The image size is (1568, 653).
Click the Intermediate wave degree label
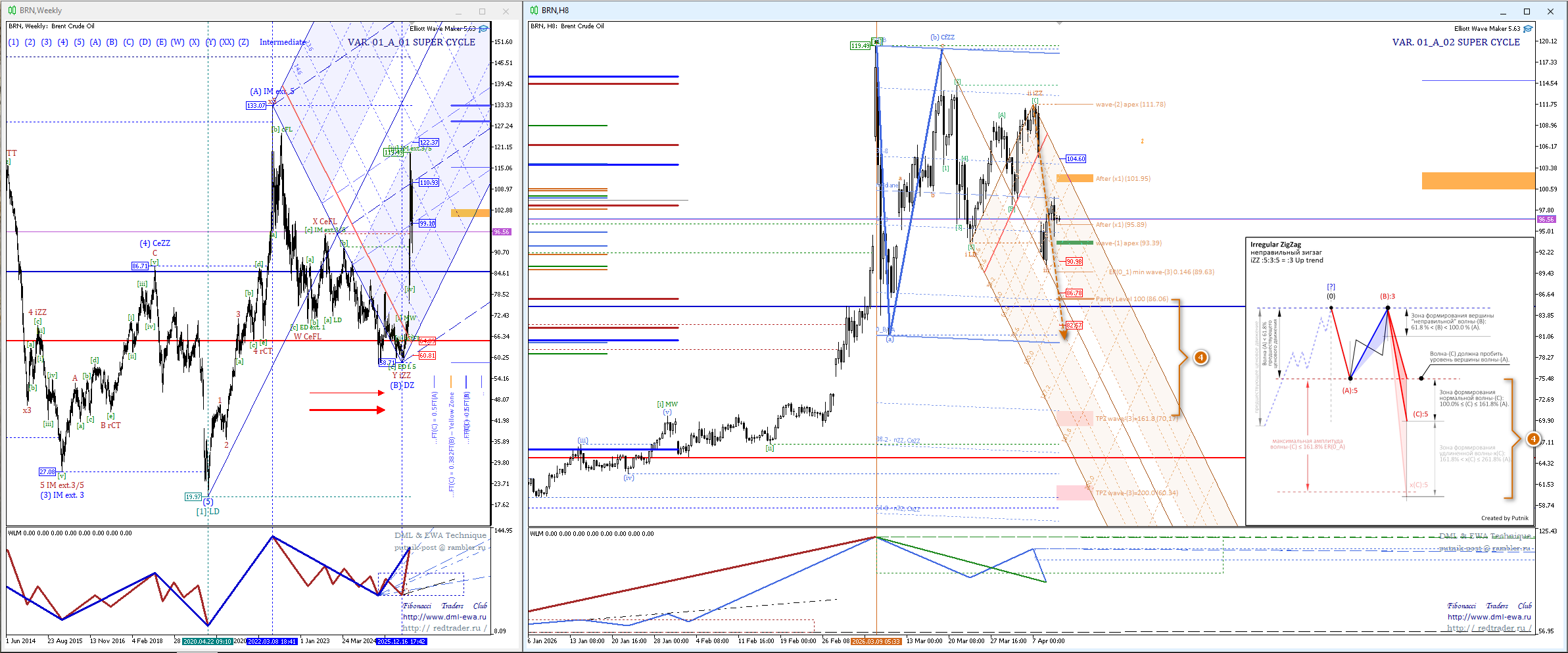point(283,42)
